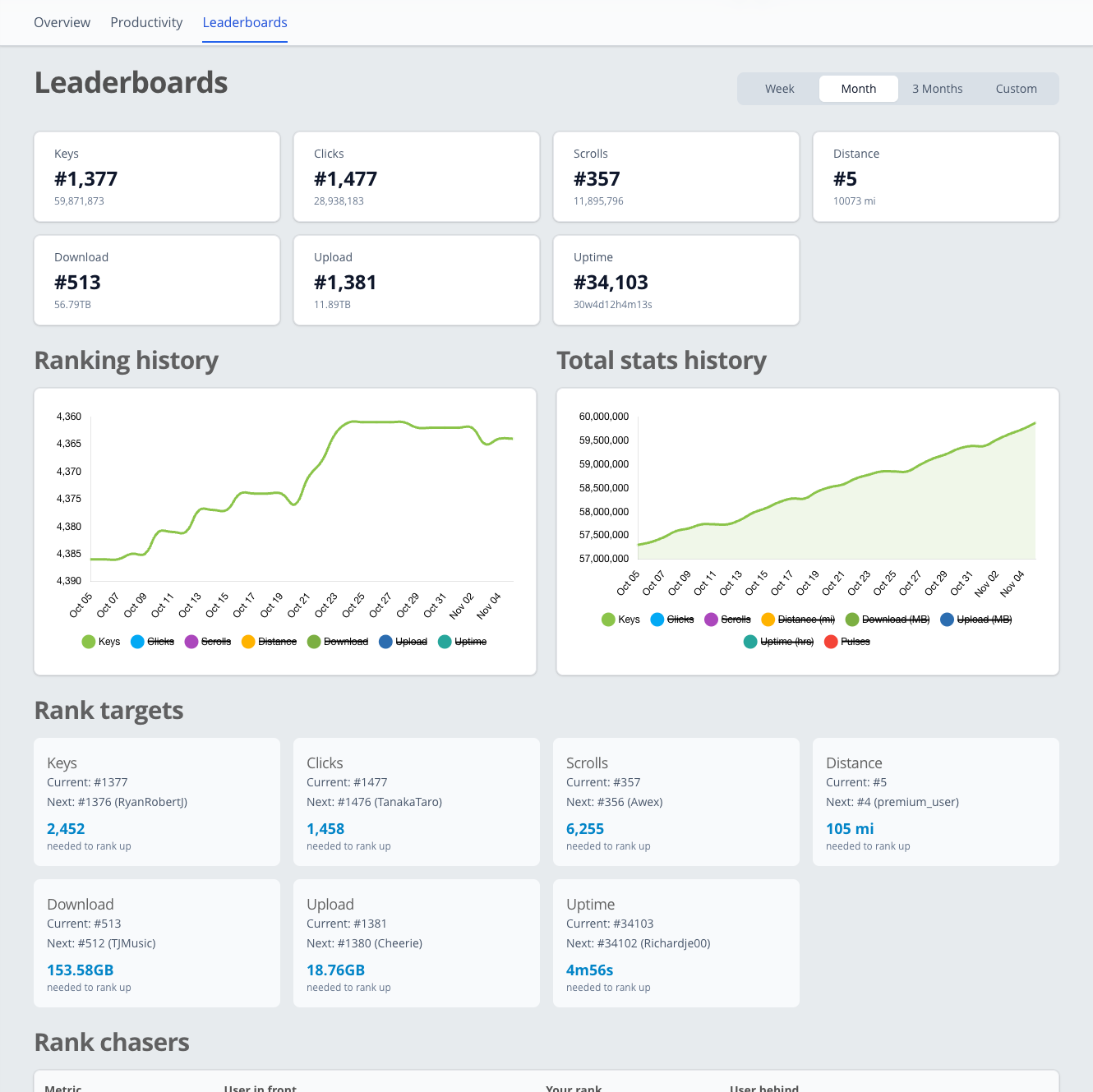Open the Custom time range option
Screen dimensions: 1093x1092
click(x=1016, y=88)
